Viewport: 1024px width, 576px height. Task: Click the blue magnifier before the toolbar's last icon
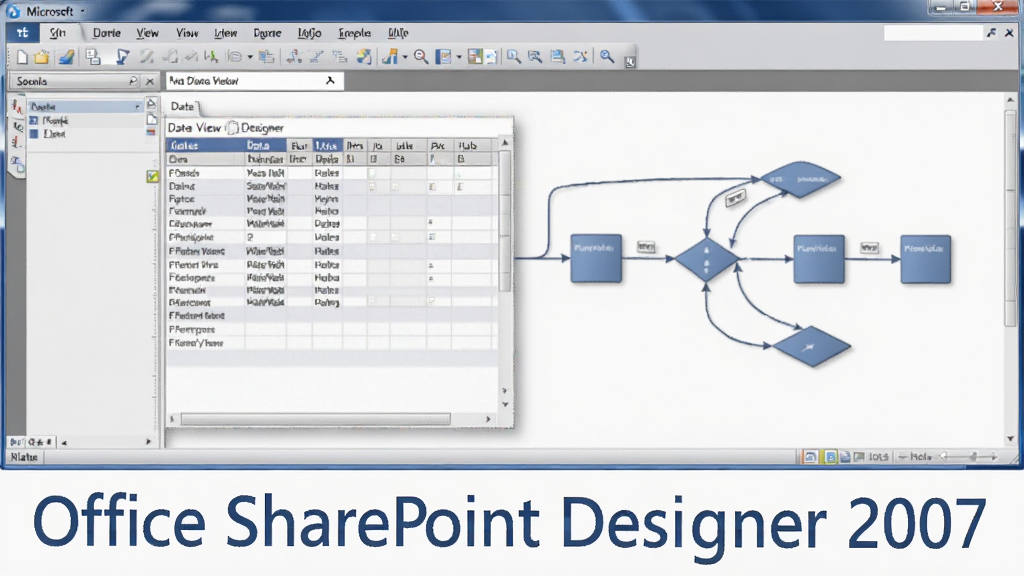coord(607,57)
